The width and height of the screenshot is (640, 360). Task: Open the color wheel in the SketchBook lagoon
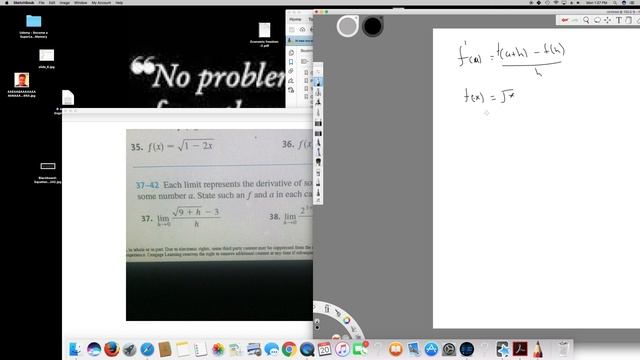(347, 320)
